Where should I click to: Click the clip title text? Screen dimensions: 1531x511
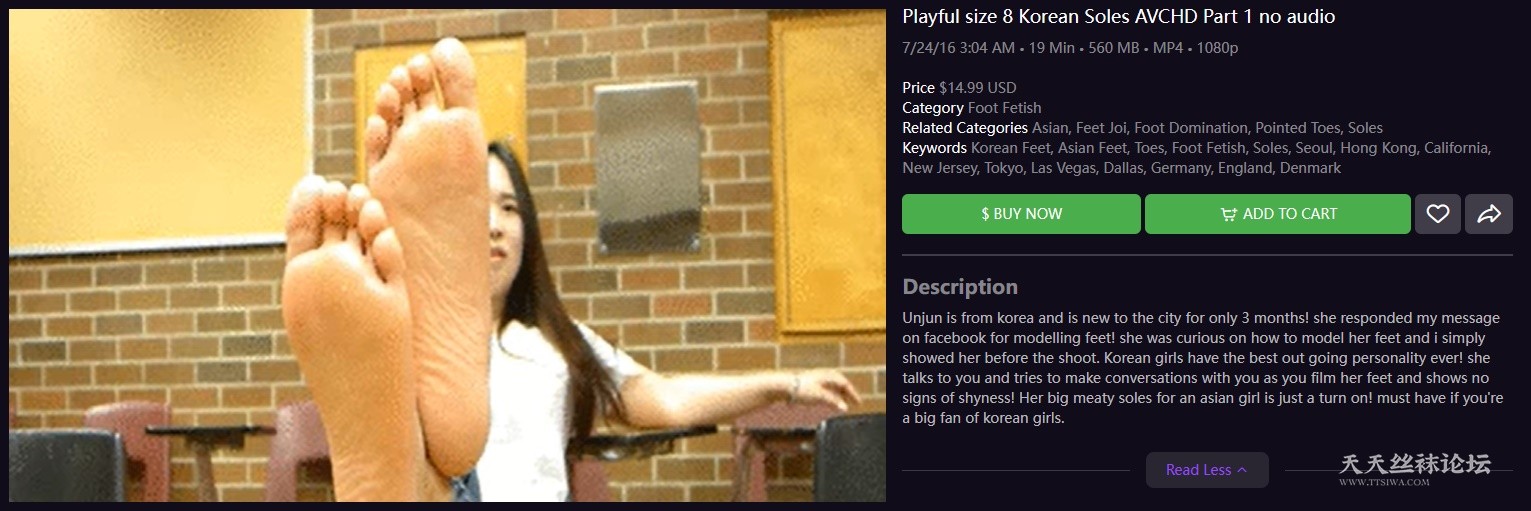(x=1118, y=17)
